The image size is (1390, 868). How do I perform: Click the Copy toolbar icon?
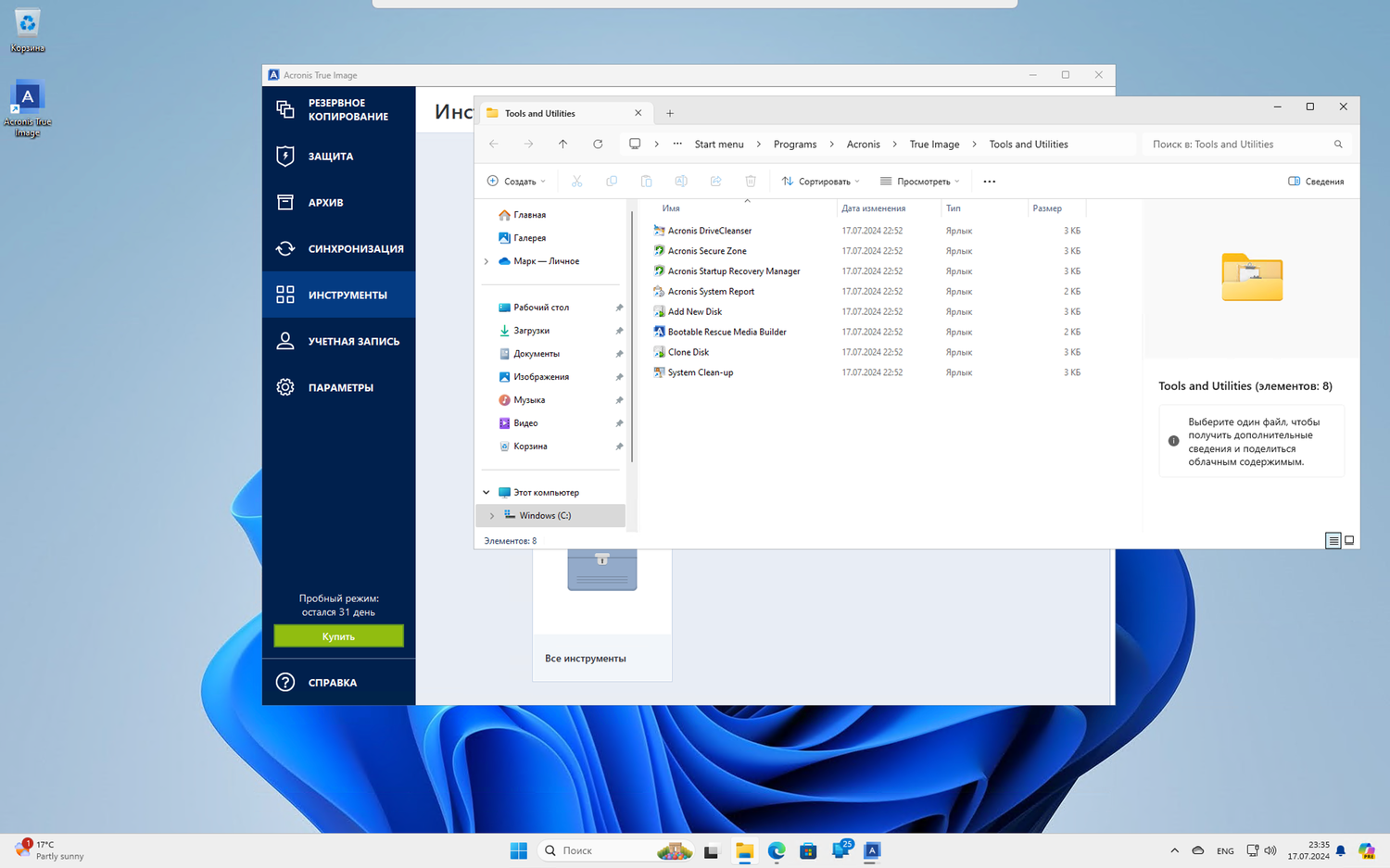(x=612, y=182)
